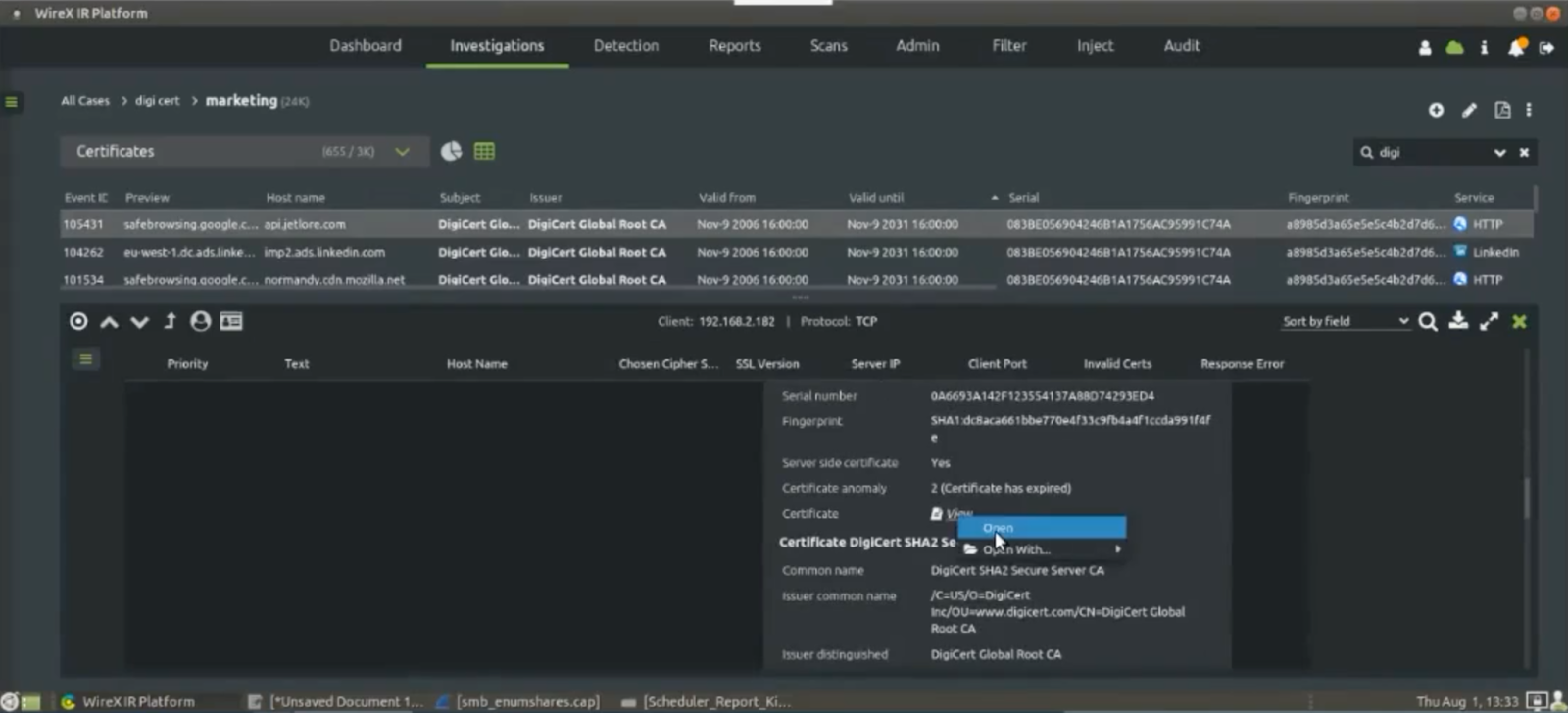
Task: Go to previous event (up arrow)
Action: point(109,322)
